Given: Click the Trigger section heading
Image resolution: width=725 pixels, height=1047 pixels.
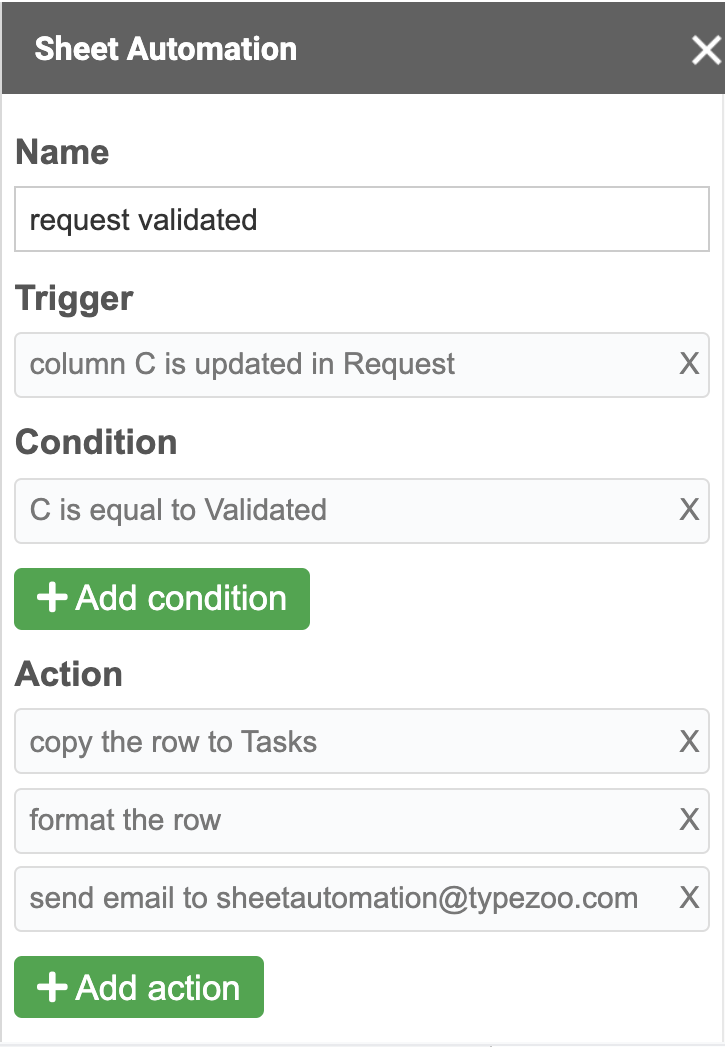Looking at the screenshot, I should [x=75, y=299].
